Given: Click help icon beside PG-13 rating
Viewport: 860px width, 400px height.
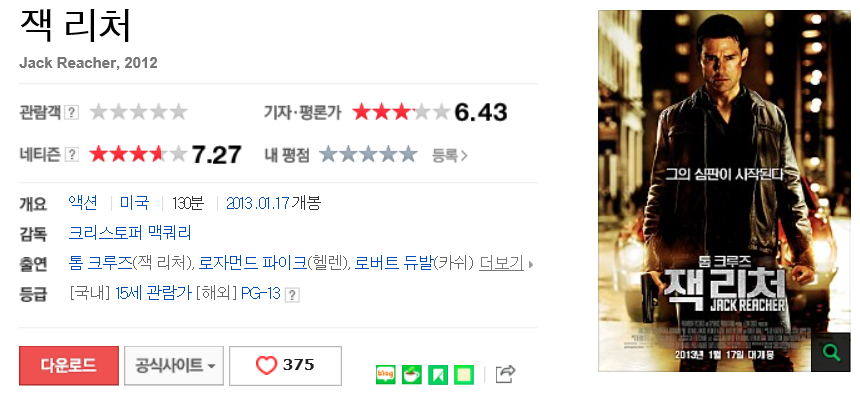Looking at the screenshot, I should (x=292, y=295).
